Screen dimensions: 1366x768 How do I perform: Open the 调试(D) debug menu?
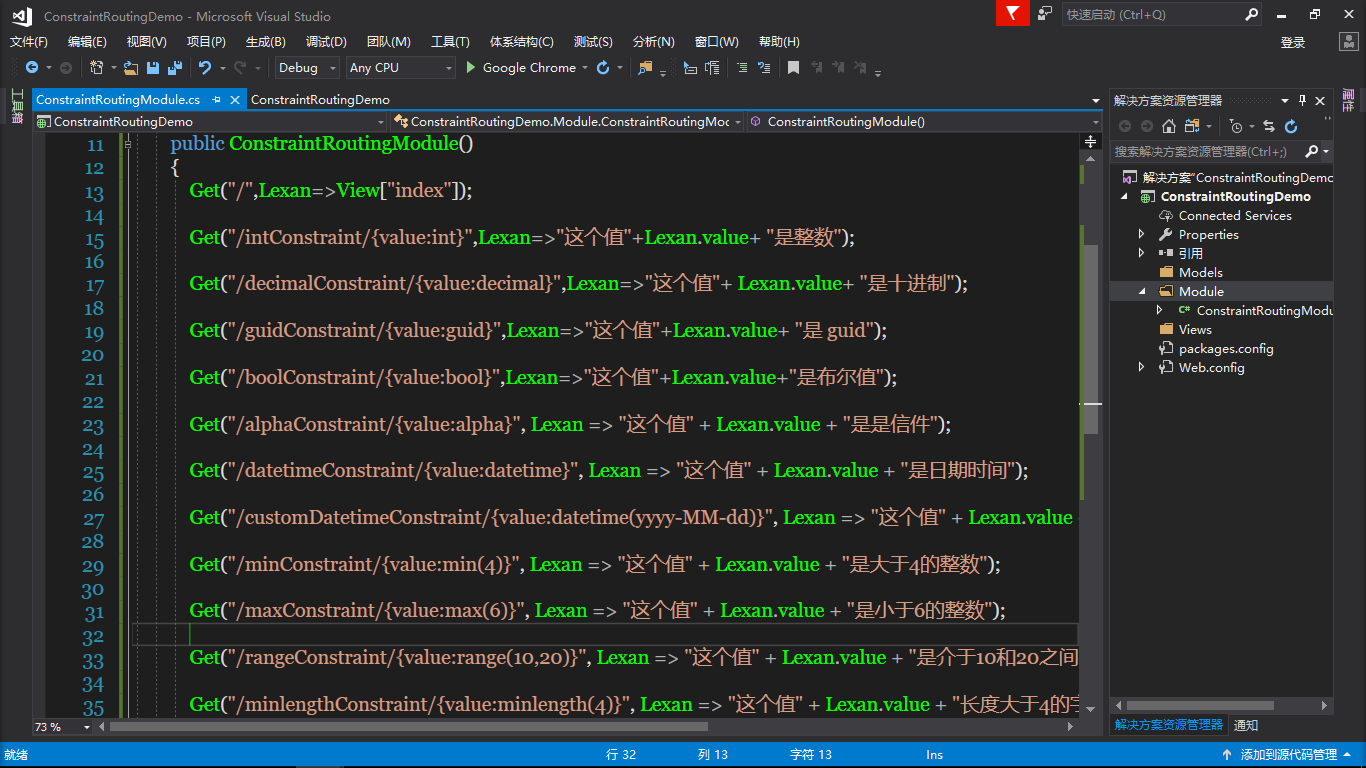(326, 42)
